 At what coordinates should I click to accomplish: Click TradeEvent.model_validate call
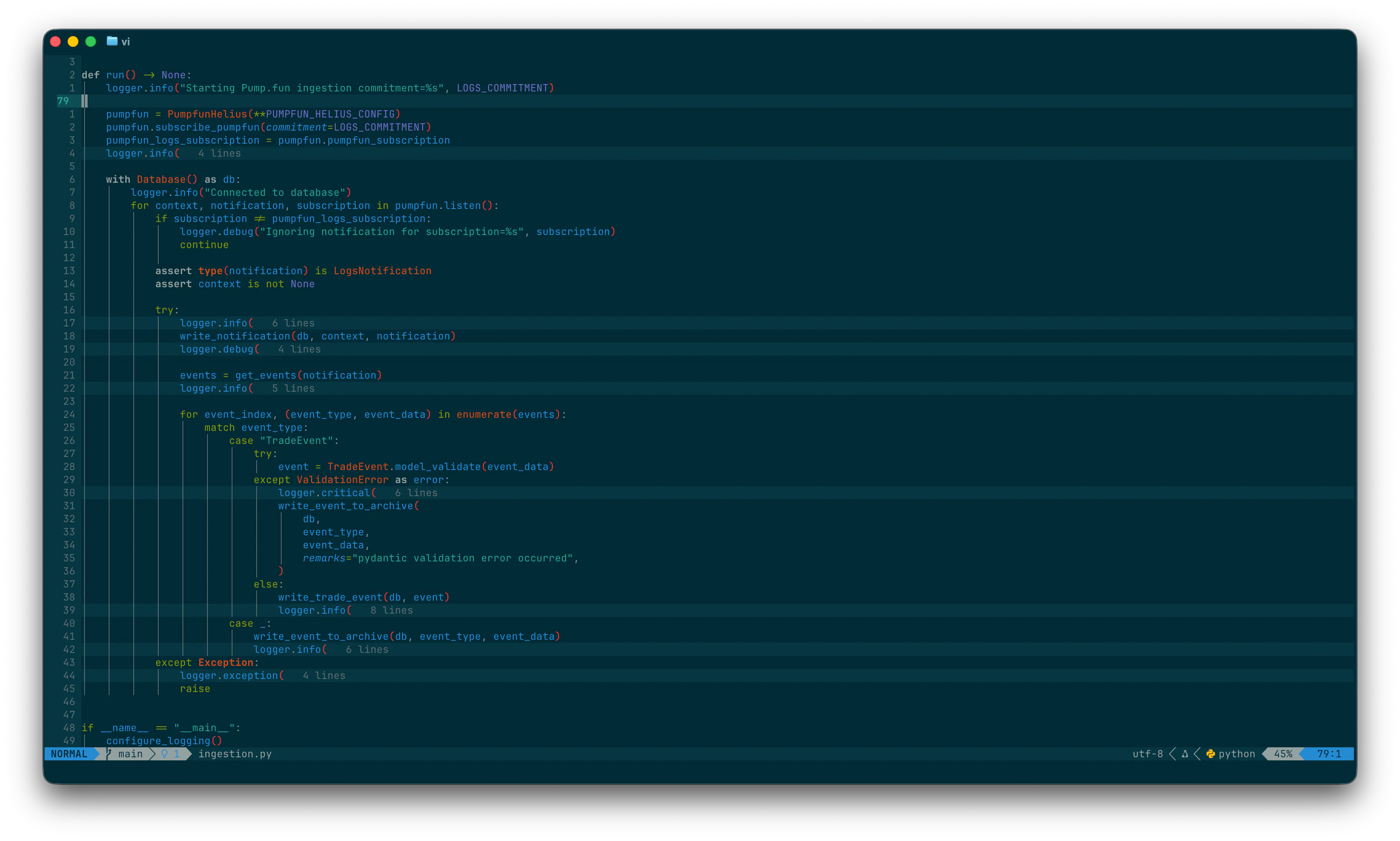pos(440,467)
